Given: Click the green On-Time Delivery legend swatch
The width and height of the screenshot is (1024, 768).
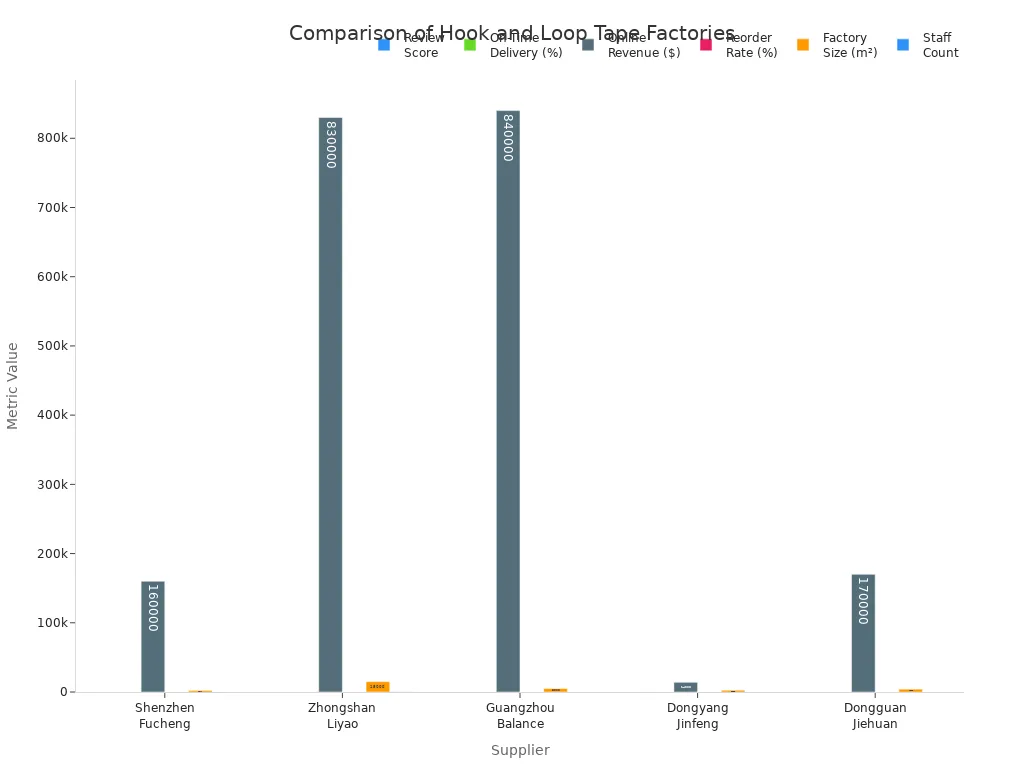Looking at the screenshot, I should click(470, 45).
